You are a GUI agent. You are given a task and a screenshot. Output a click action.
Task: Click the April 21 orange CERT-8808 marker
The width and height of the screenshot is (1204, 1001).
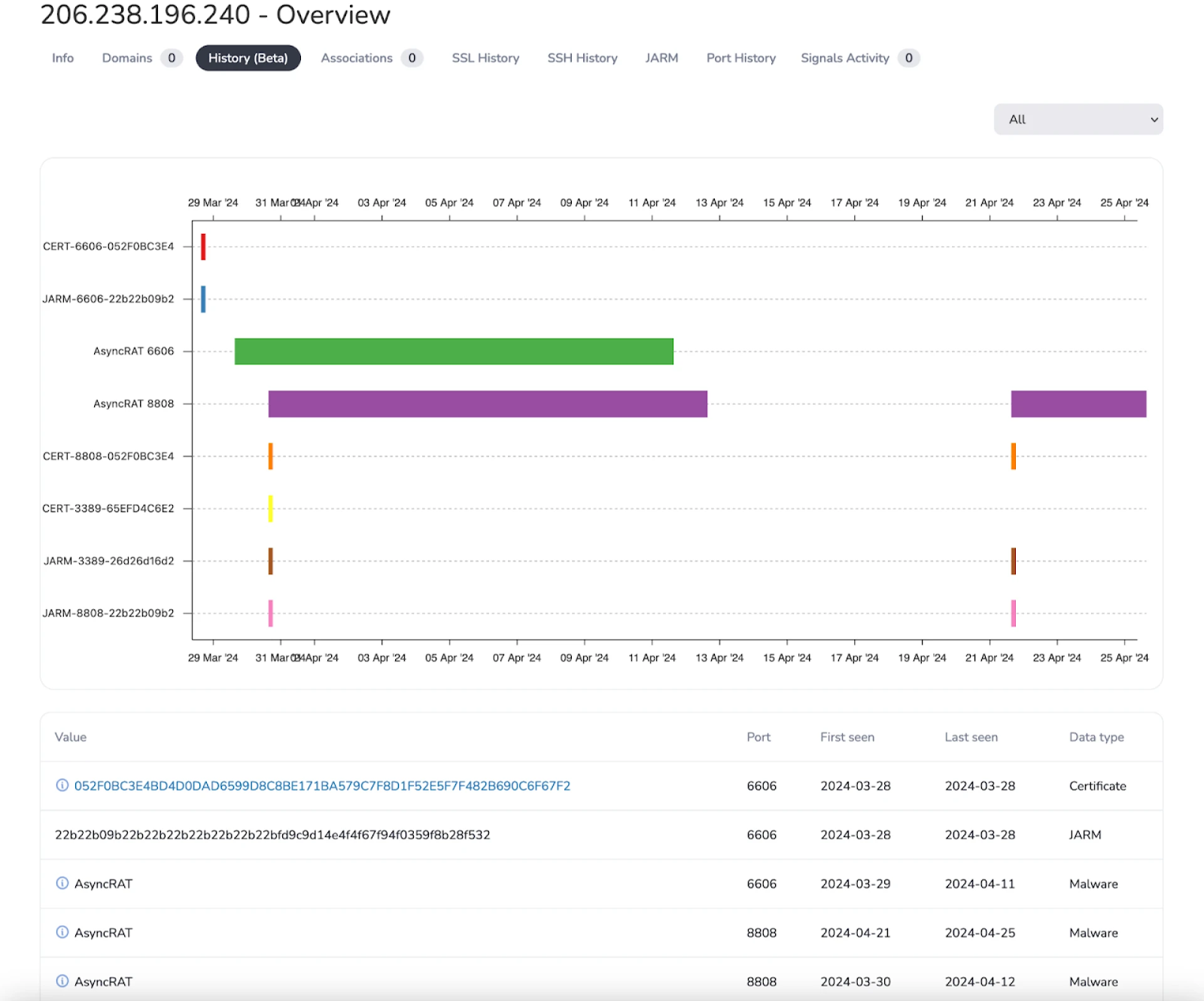(1014, 456)
